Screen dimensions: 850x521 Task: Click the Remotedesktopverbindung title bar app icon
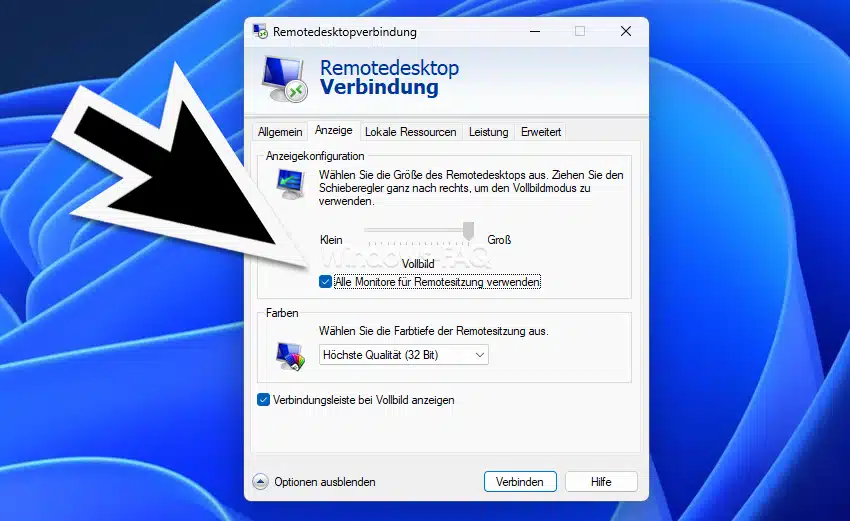click(260, 31)
